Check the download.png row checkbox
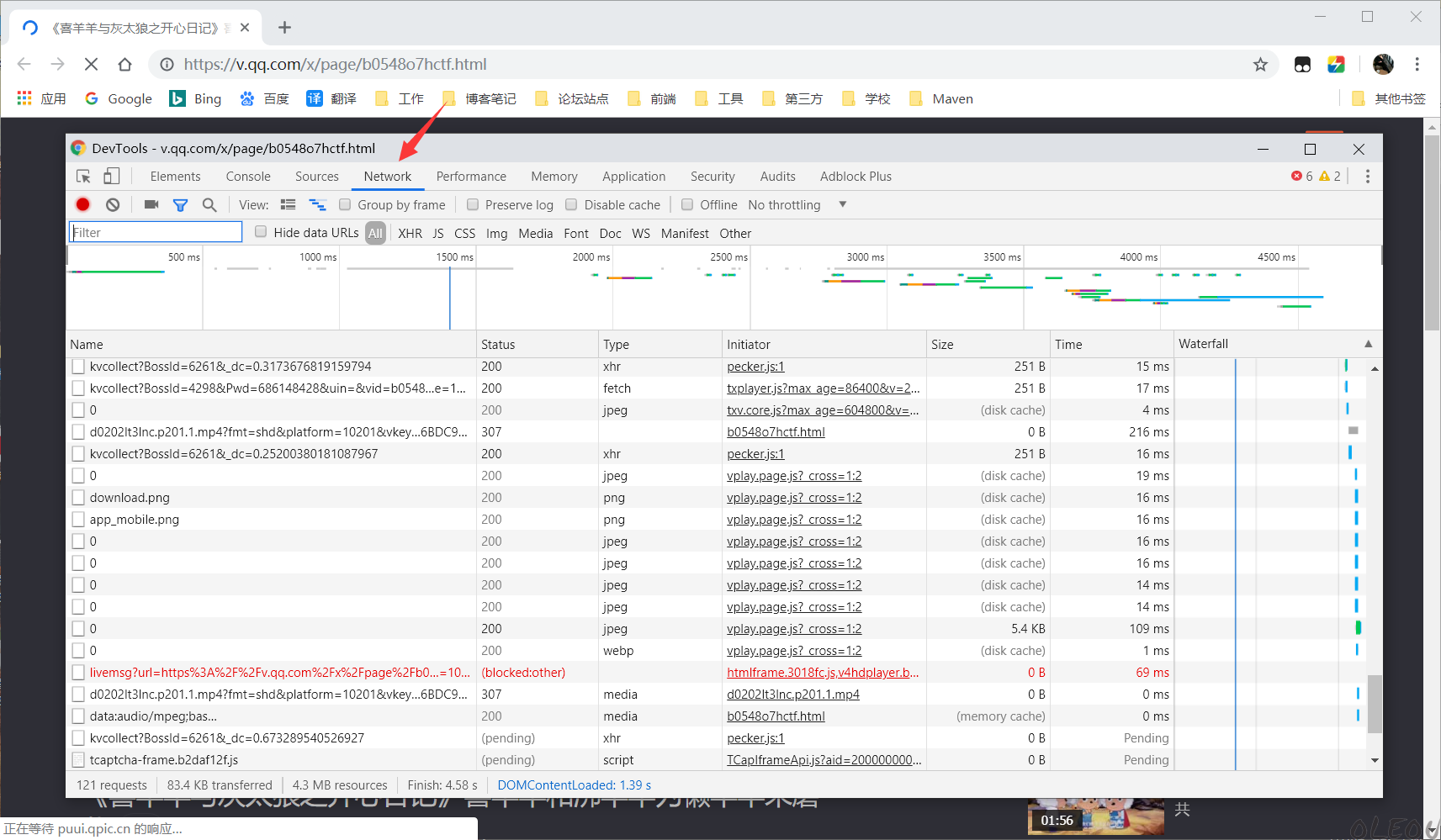Image resolution: width=1441 pixels, height=840 pixels. [78, 498]
